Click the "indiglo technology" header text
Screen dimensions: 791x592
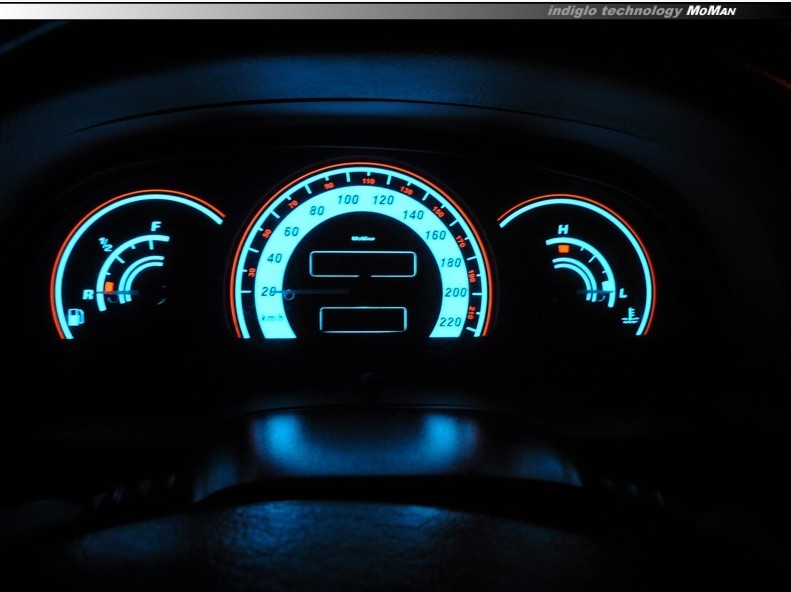click(614, 11)
